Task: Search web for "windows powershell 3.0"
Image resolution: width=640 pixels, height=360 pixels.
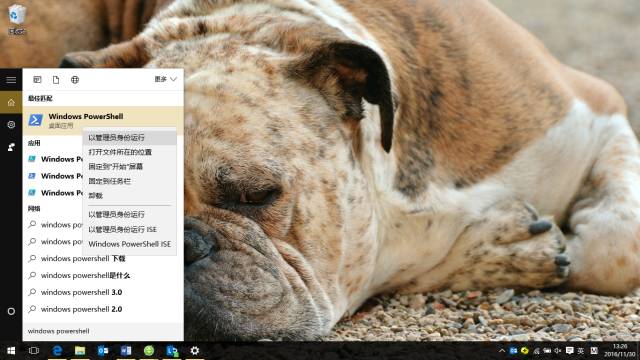Action: tap(103, 292)
